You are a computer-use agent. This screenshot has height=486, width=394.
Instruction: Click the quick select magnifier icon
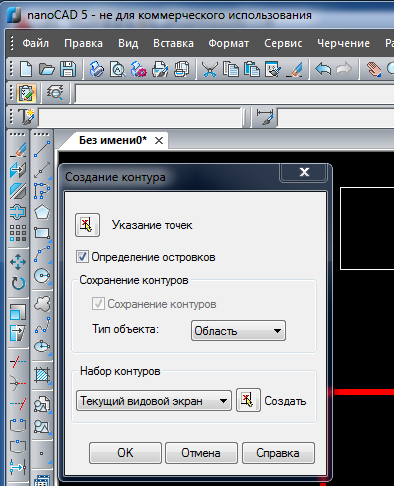click(55, 93)
